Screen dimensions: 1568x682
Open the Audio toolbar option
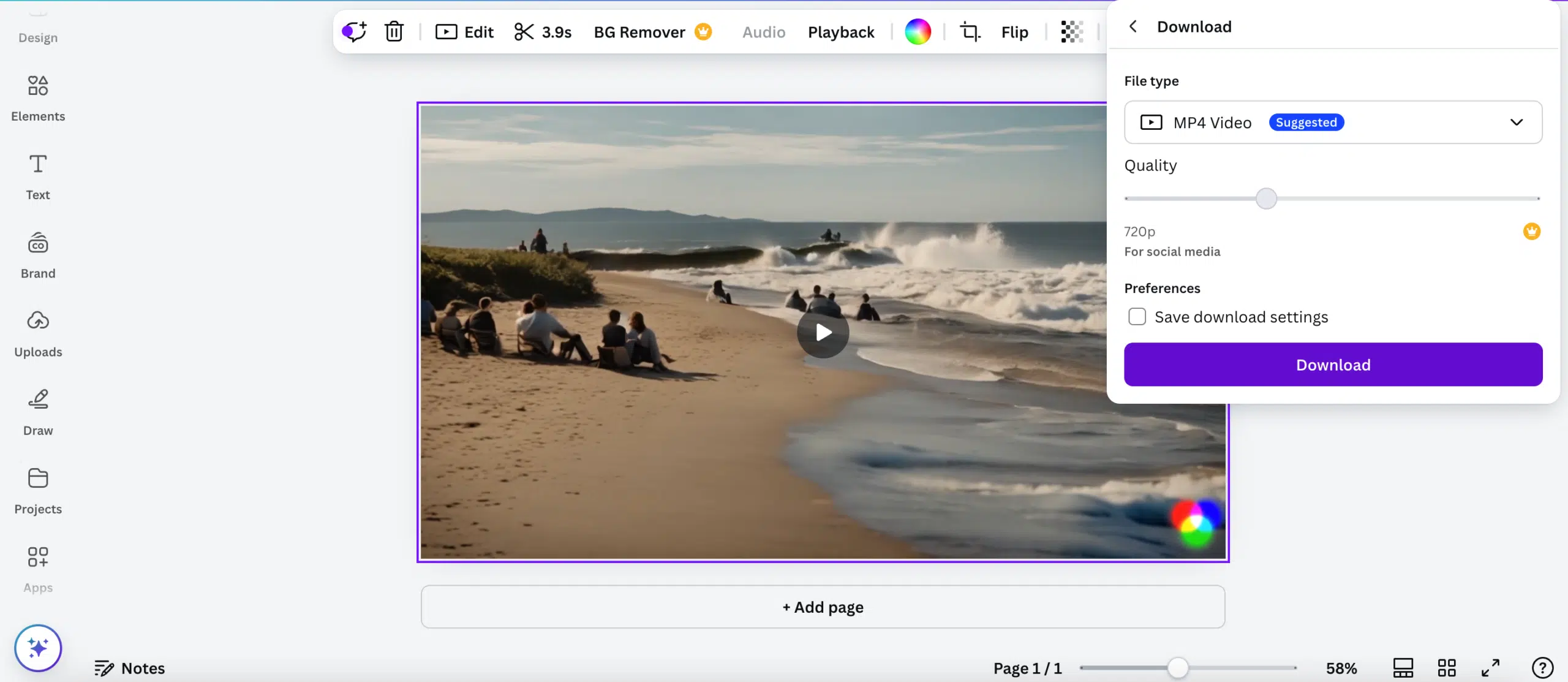pyautogui.click(x=764, y=32)
